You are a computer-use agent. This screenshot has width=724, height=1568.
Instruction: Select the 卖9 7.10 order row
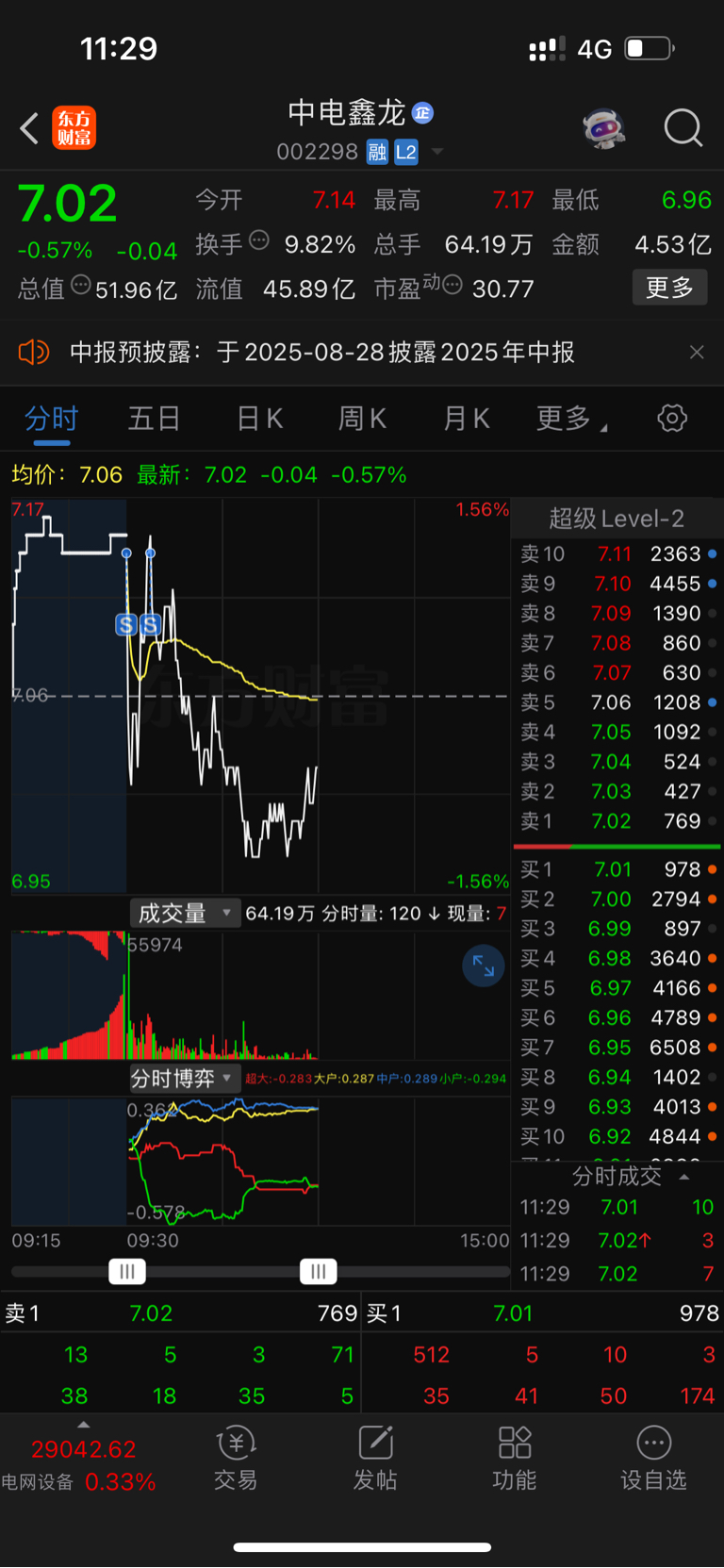(x=617, y=584)
